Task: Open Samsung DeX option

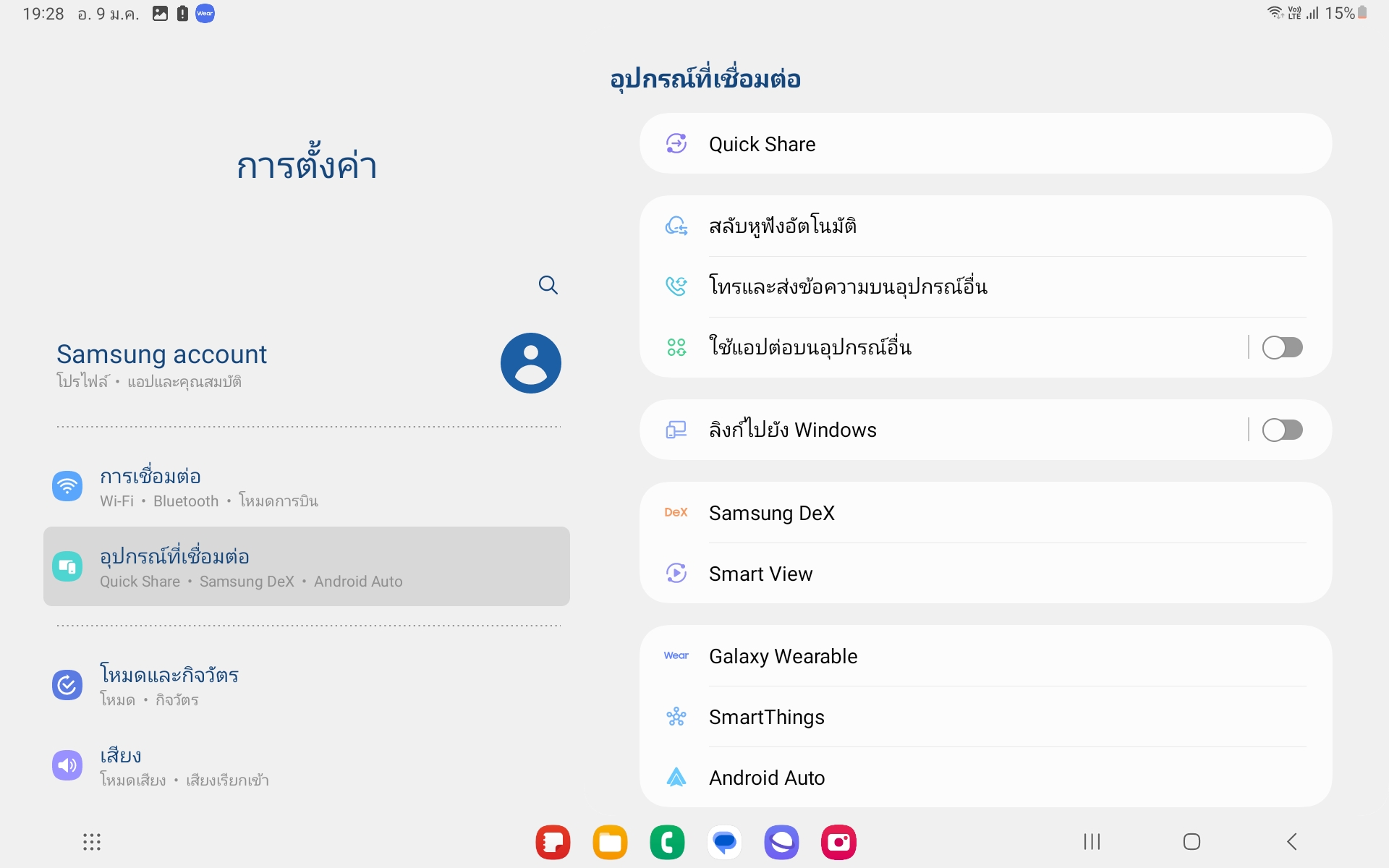Action: [985, 513]
